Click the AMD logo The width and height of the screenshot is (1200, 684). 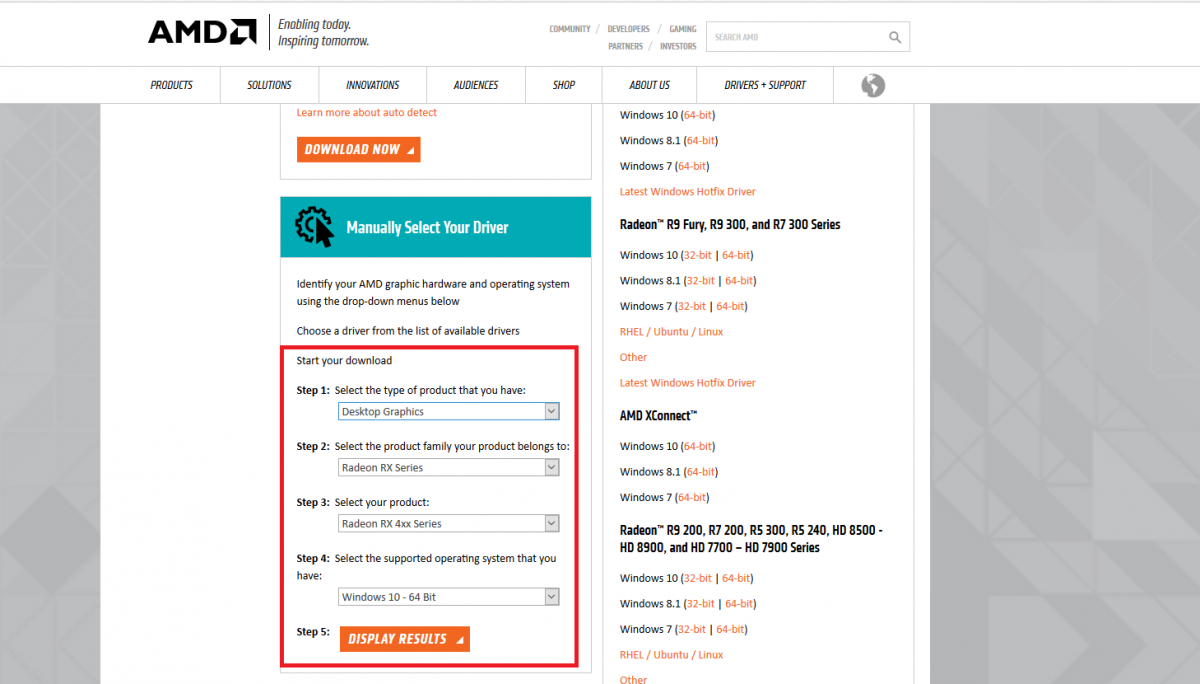coord(202,32)
